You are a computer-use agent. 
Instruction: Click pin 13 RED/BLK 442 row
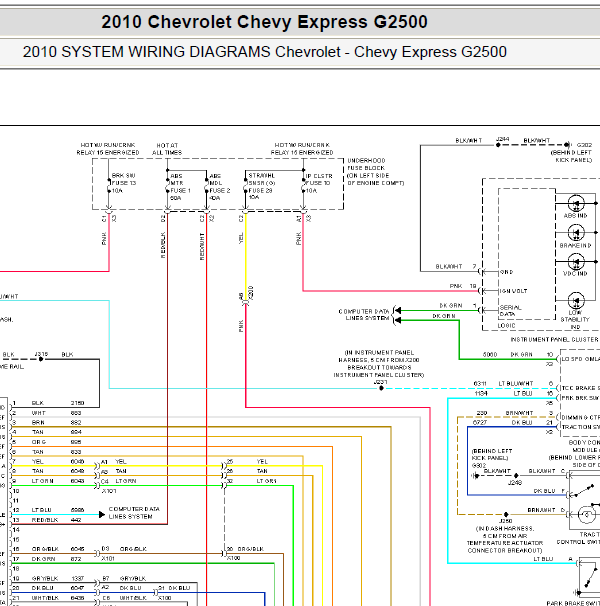(x=47, y=520)
